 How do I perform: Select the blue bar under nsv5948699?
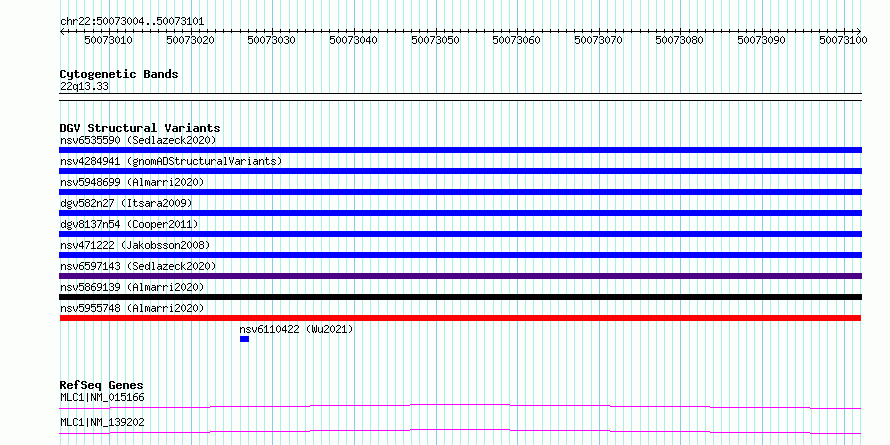coord(460,192)
